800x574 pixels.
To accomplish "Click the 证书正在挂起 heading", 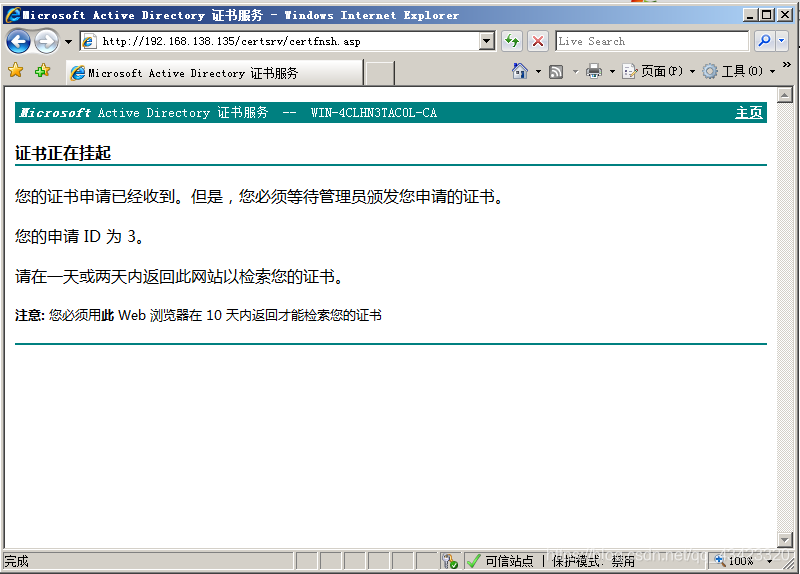I will click(x=63, y=153).
